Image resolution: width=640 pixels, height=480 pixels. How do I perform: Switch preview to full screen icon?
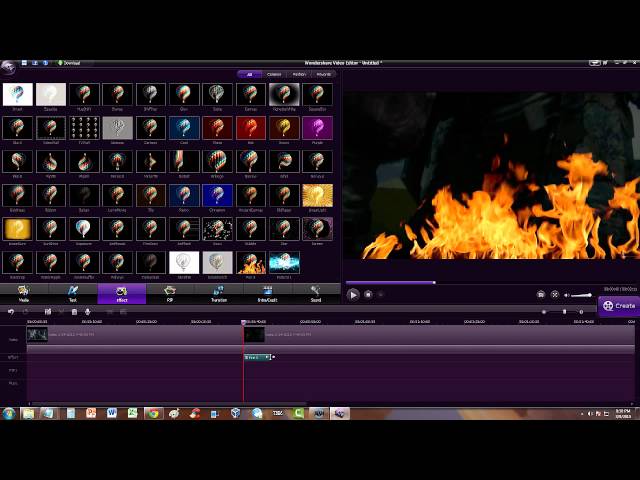tap(554, 294)
